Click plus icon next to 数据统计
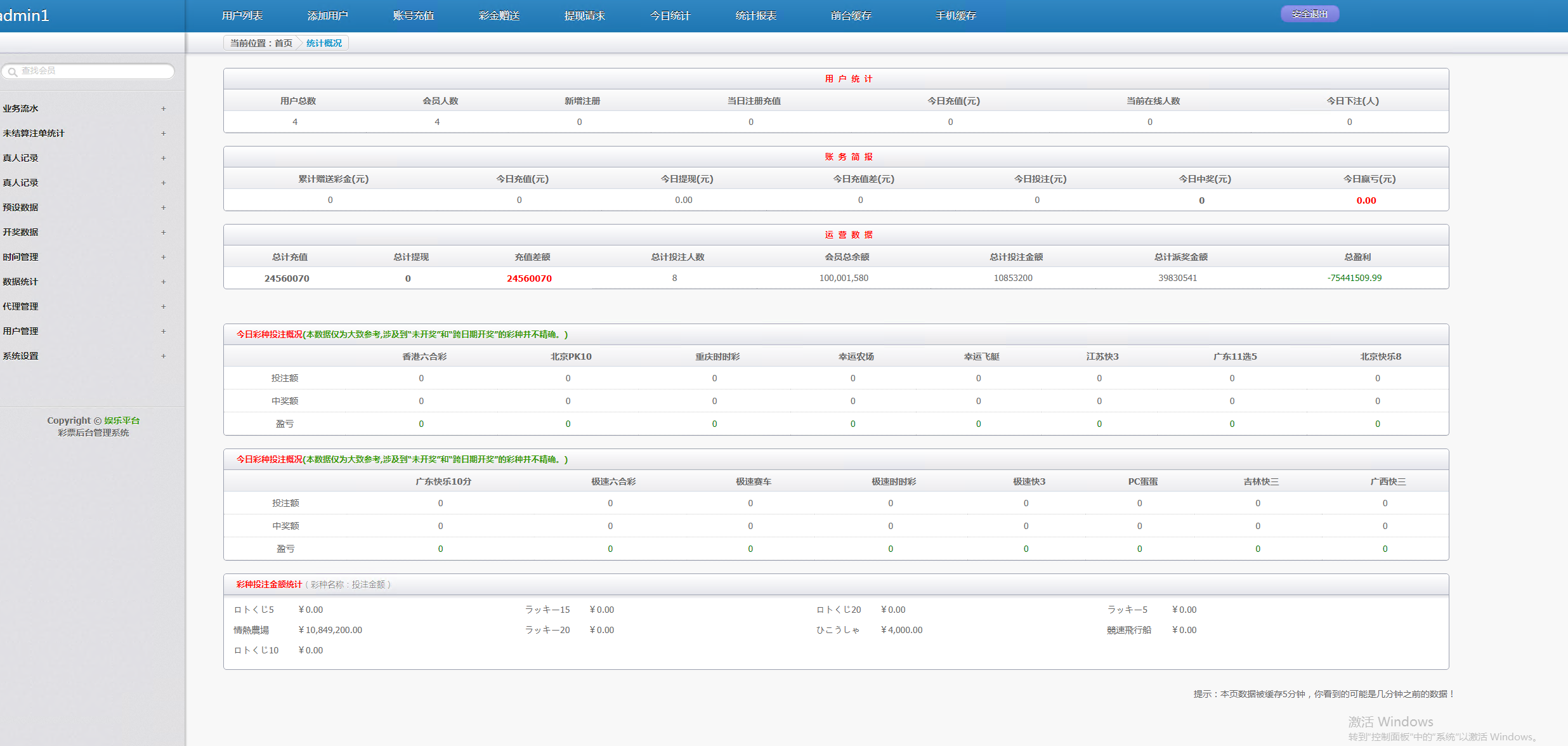 [163, 282]
